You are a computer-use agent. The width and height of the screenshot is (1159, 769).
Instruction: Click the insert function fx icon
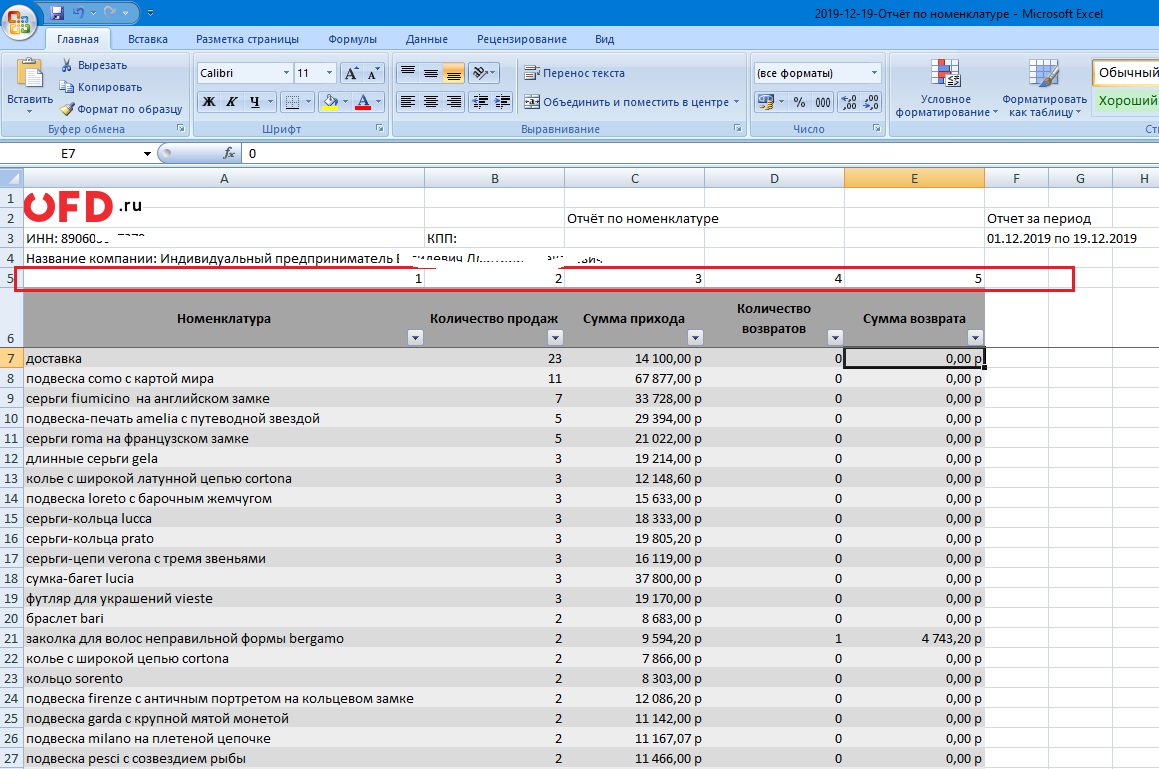(x=229, y=153)
